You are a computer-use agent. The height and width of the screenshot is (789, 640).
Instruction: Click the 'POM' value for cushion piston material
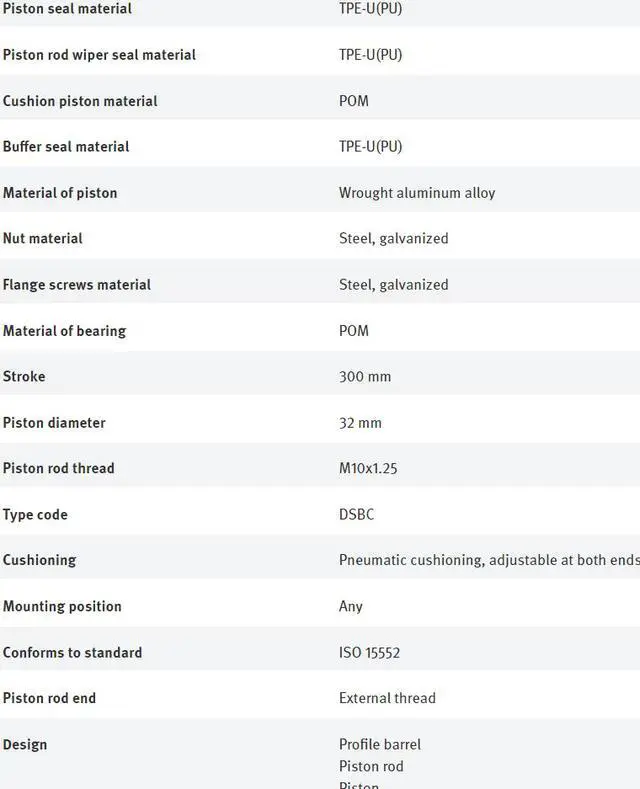[x=353, y=101]
